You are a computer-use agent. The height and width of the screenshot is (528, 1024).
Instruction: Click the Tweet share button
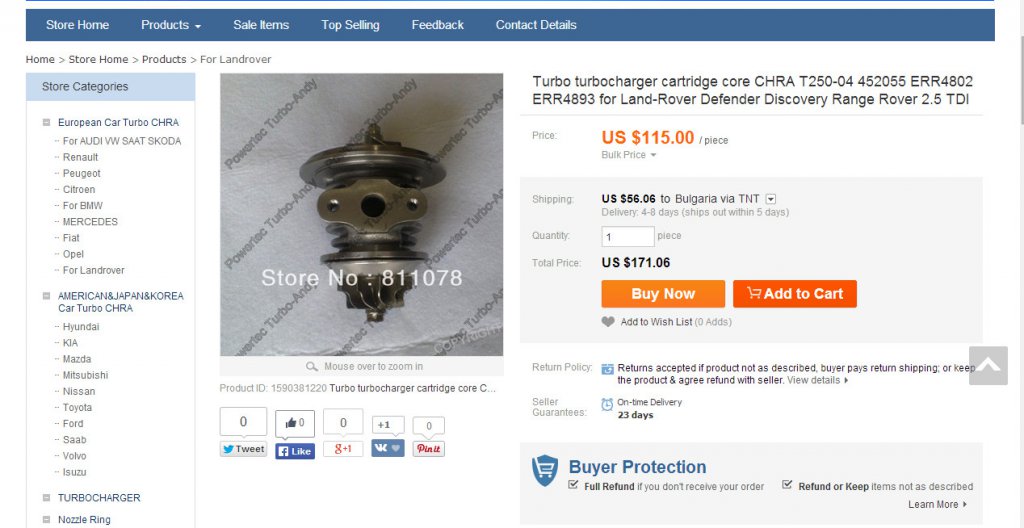click(243, 449)
